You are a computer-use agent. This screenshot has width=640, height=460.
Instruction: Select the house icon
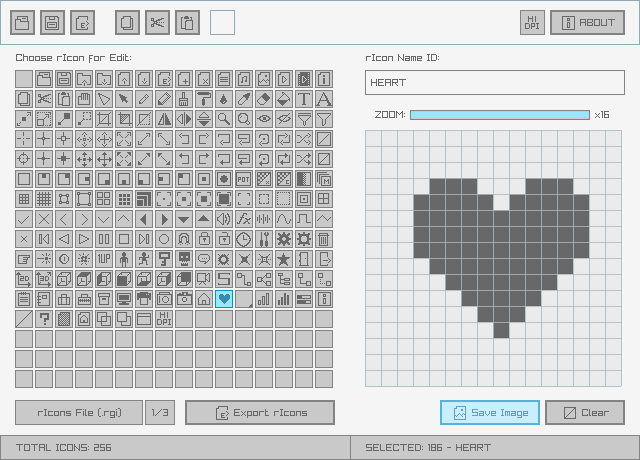tap(204, 299)
